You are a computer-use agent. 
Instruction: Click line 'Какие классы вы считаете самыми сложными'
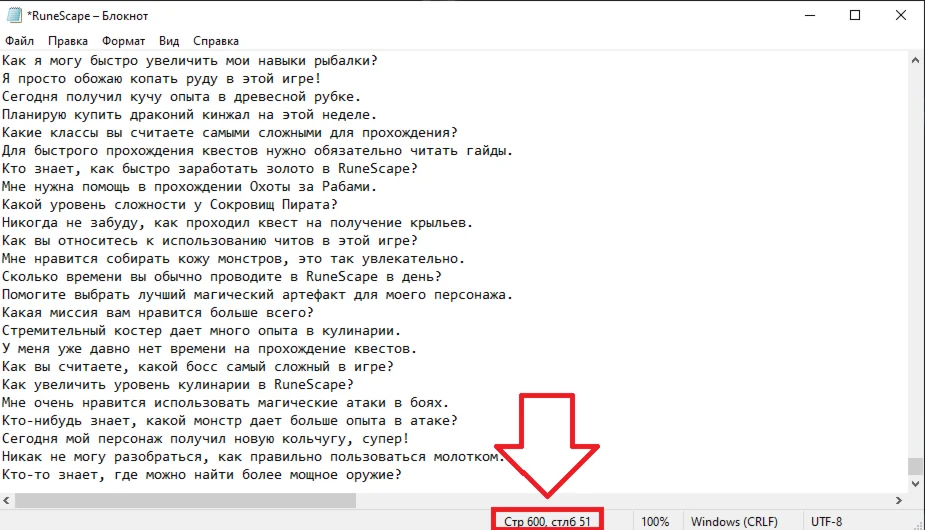[x=229, y=132]
